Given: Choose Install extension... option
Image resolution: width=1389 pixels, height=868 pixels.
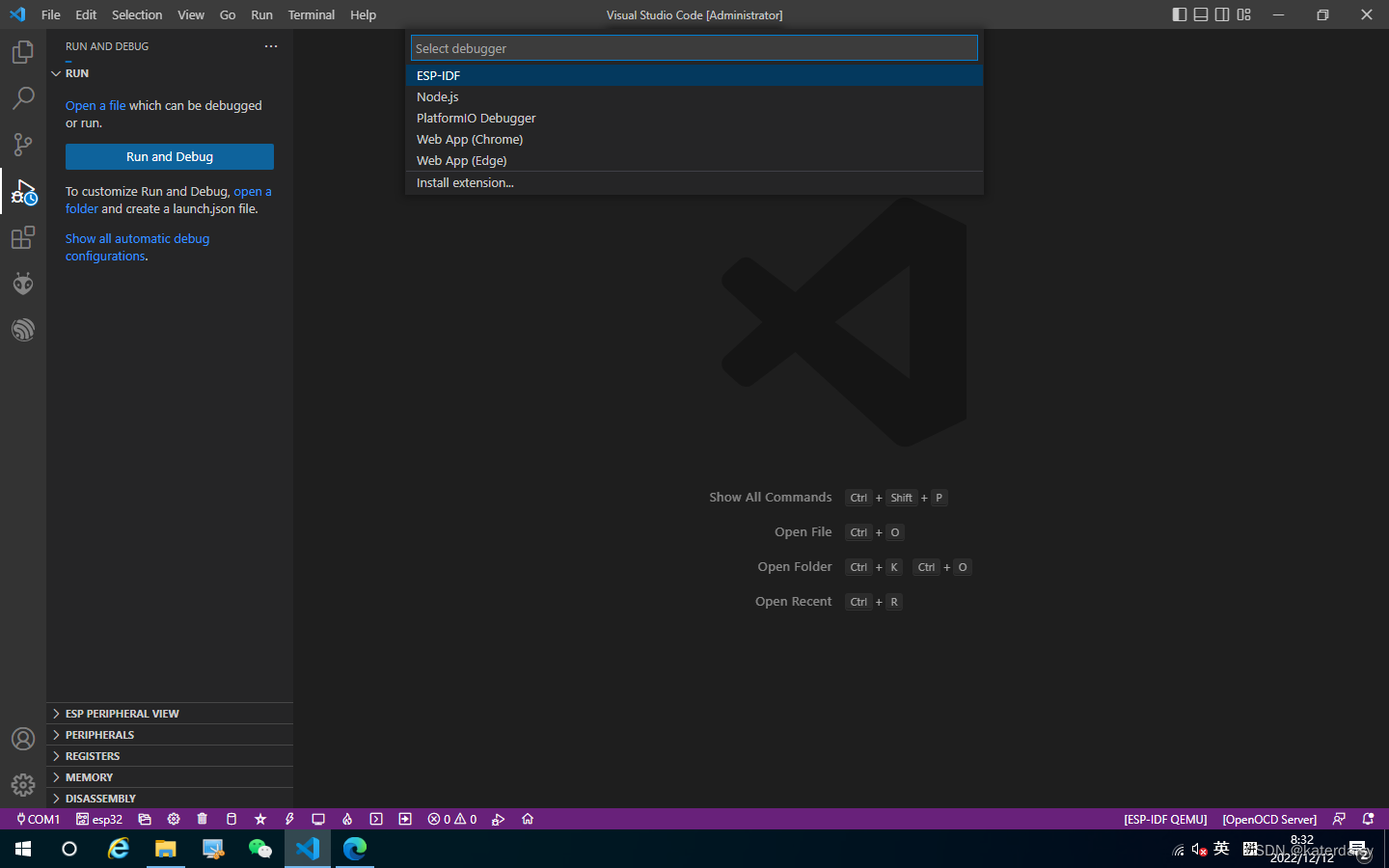Looking at the screenshot, I should tap(694, 182).
